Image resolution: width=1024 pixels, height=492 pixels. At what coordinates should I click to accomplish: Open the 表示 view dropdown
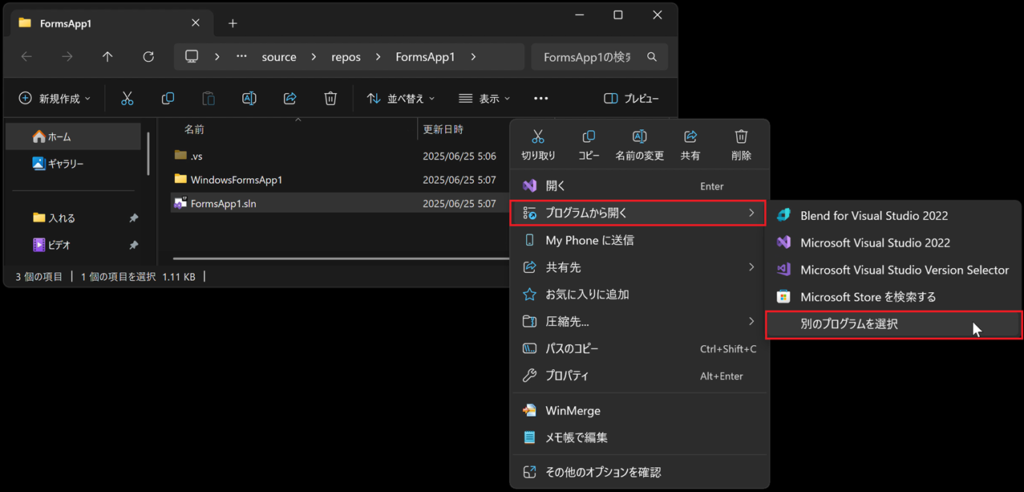coord(485,99)
